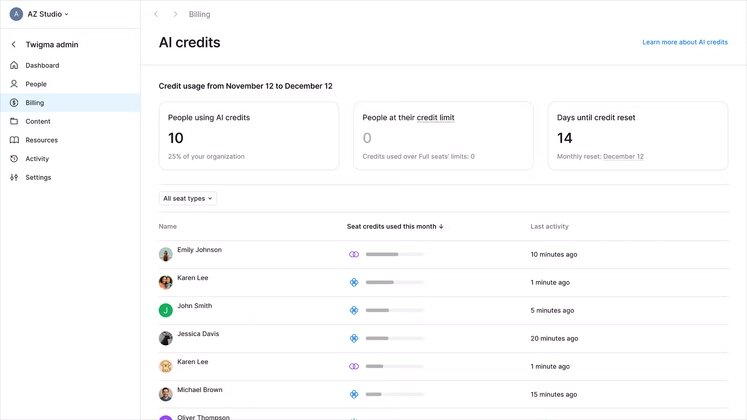Screen dimensions: 747x420
Task: Click the People icon in sidebar
Action: 14,84
